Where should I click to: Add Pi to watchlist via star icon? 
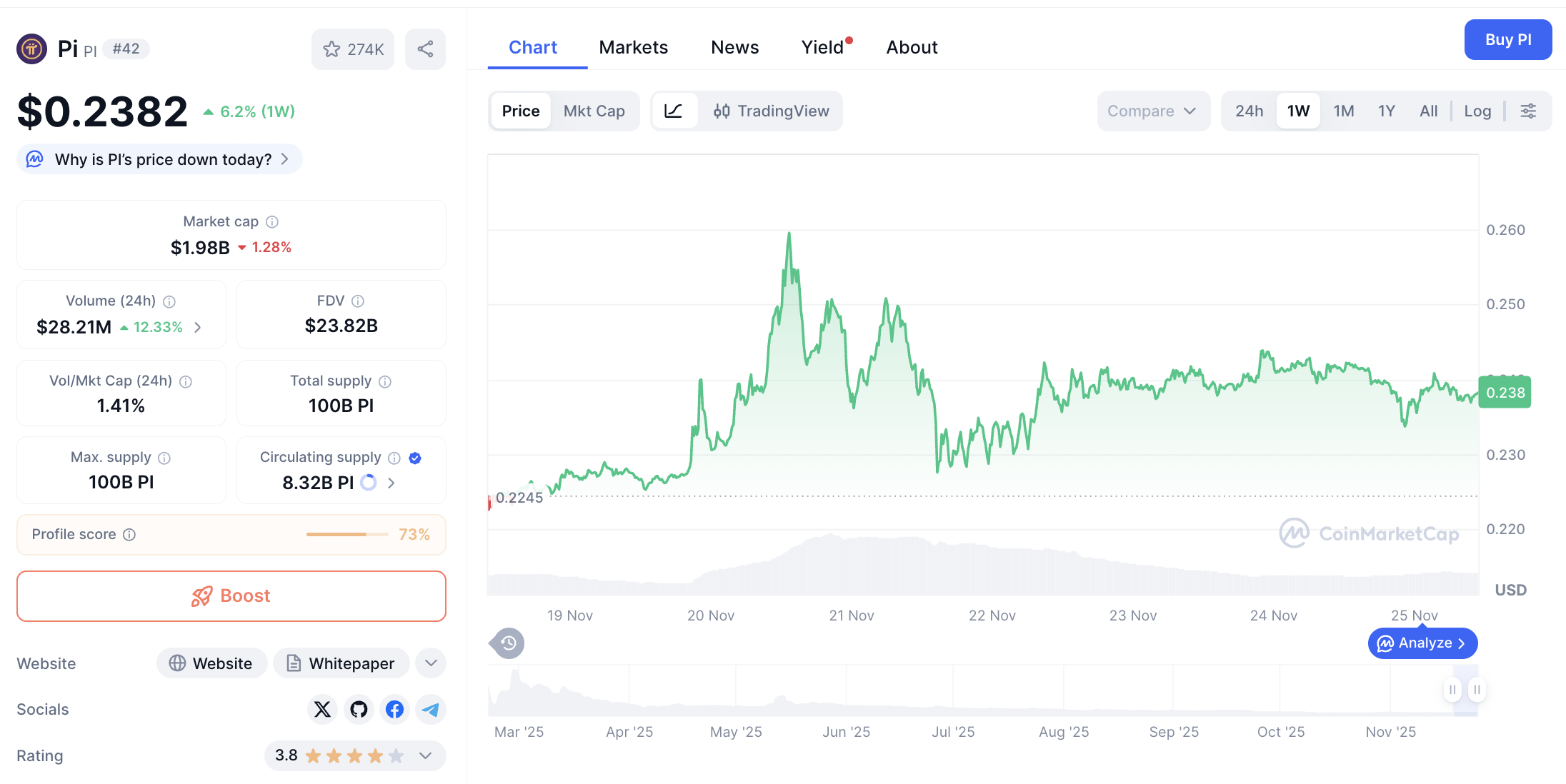331,49
